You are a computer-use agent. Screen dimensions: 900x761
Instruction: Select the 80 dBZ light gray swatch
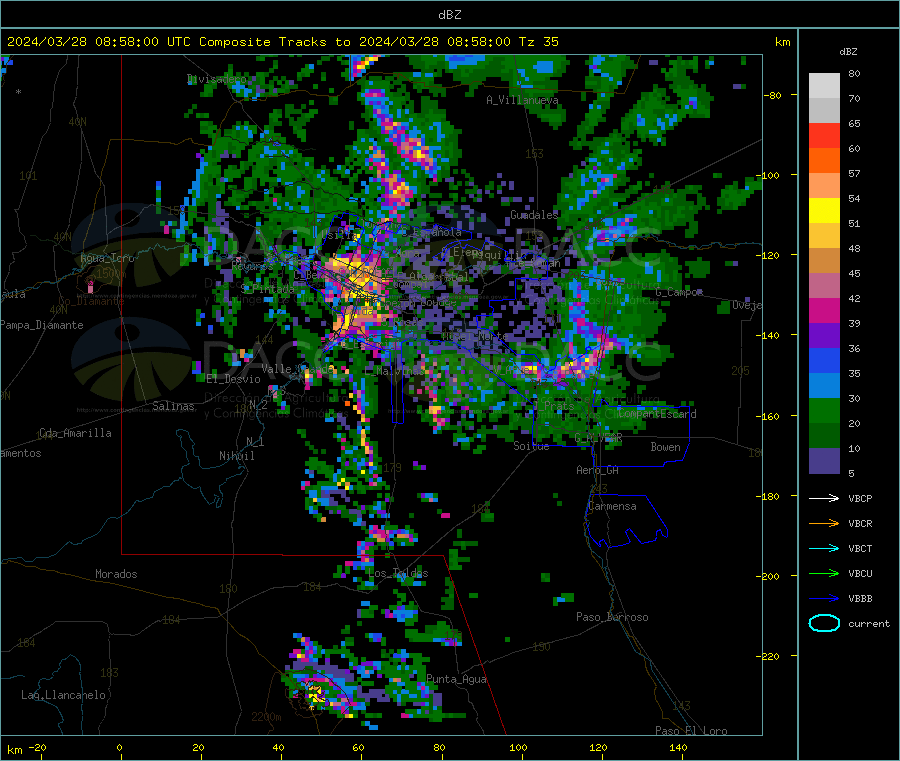pos(824,86)
